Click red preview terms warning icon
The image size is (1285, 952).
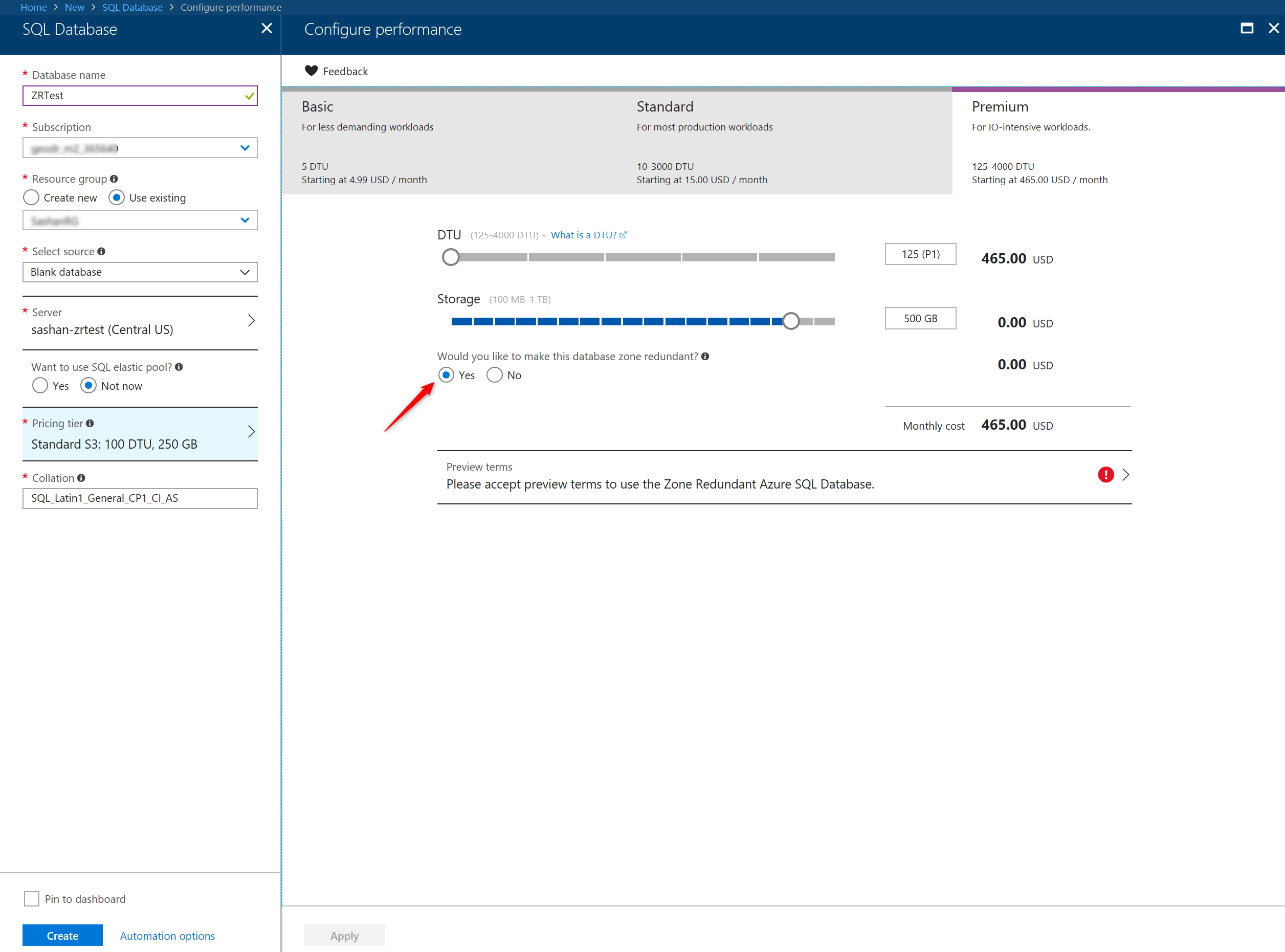point(1105,475)
